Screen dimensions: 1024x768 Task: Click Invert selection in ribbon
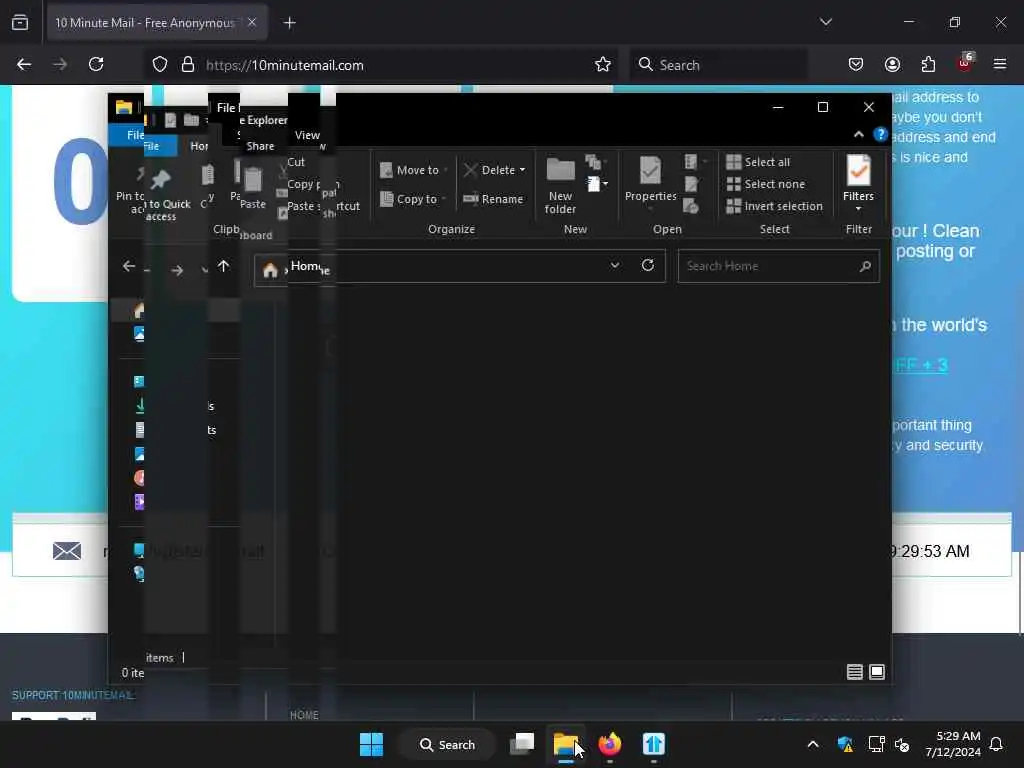click(x=775, y=206)
